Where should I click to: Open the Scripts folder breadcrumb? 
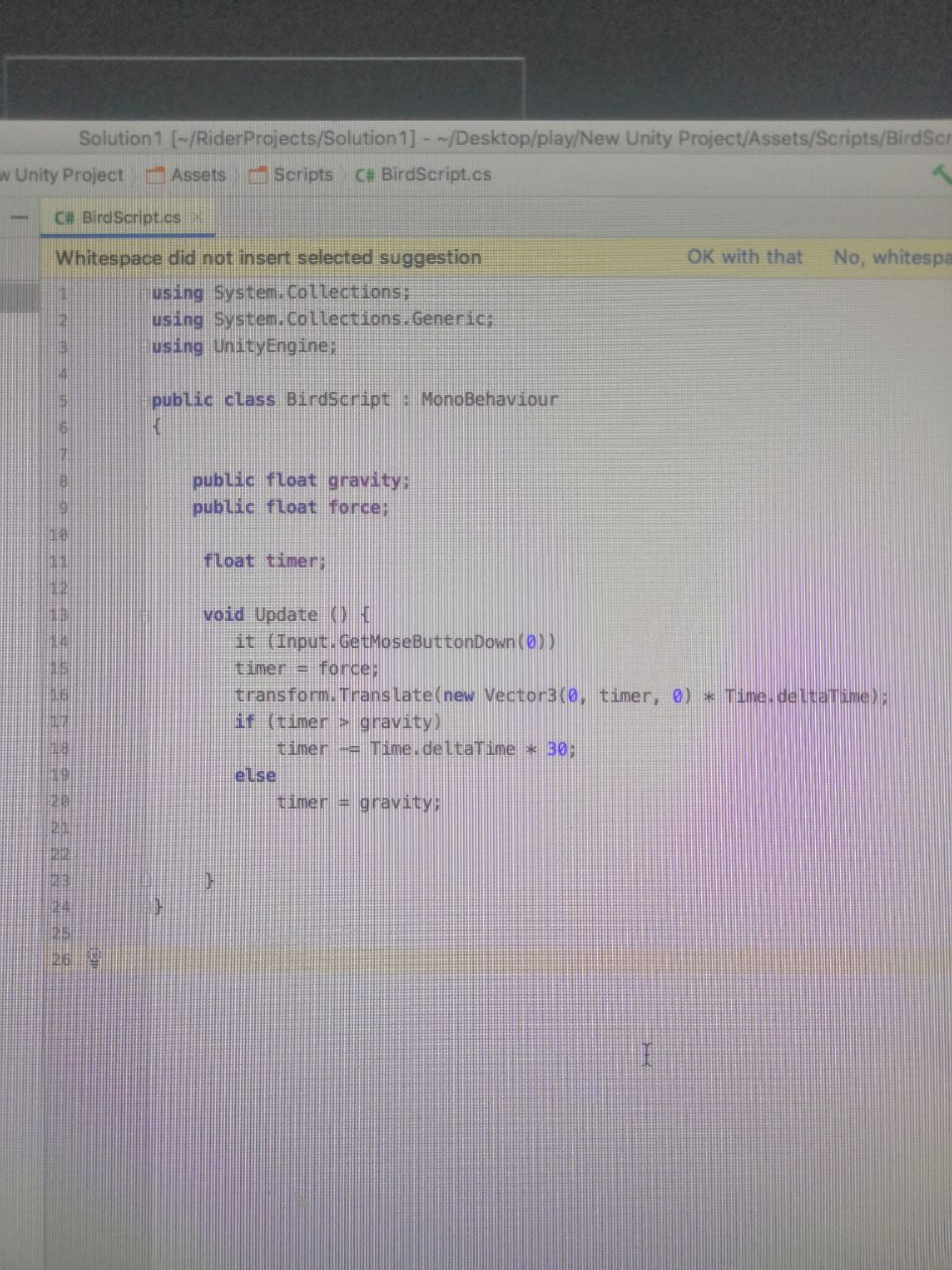click(x=292, y=175)
